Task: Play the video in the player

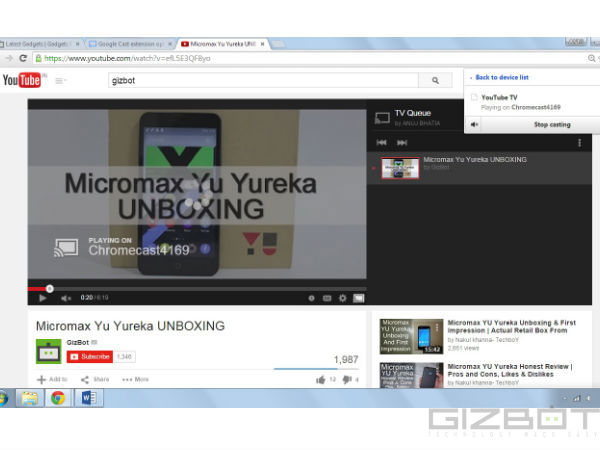Action: tap(42, 298)
